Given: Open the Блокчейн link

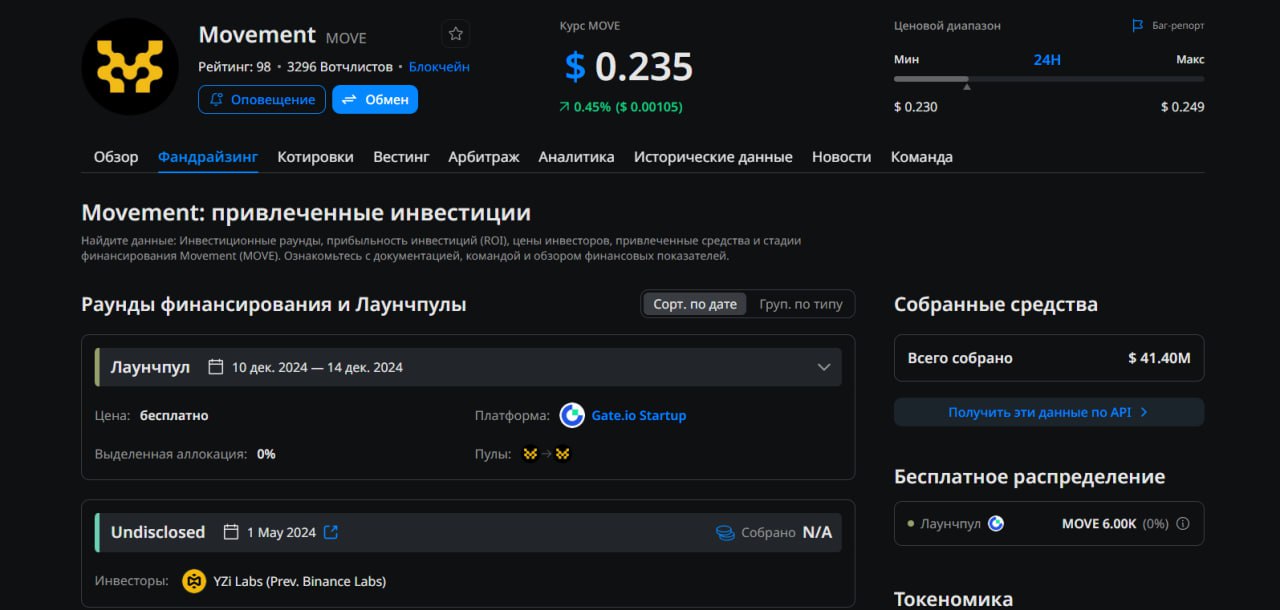Looking at the screenshot, I should click(x=439, y=67).
